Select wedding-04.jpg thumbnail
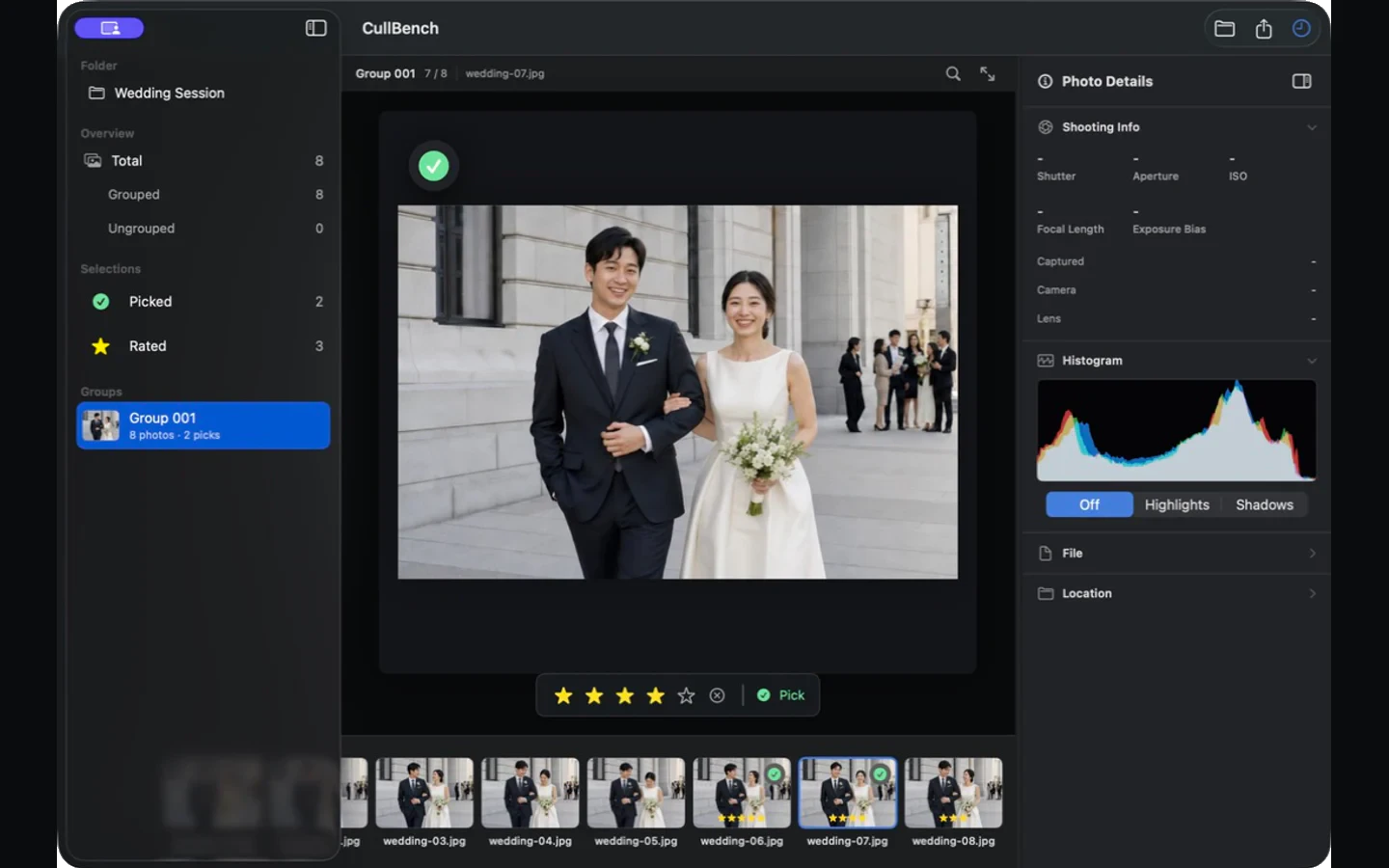 coord(530,794)
